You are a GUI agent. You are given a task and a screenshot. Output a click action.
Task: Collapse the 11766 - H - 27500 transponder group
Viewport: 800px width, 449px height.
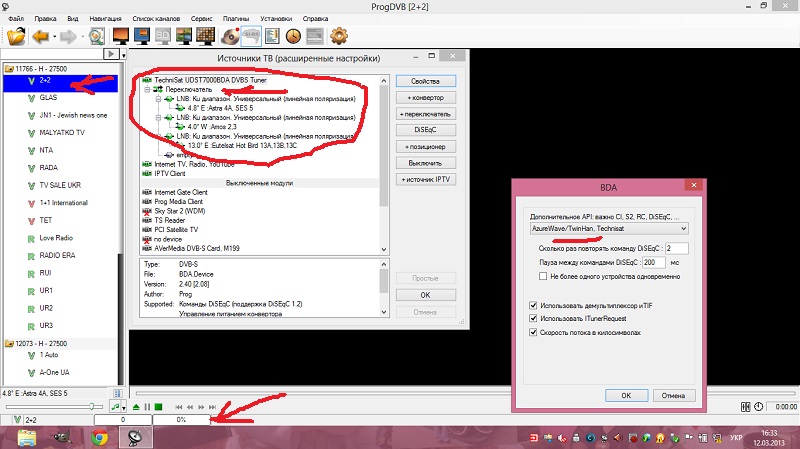pyautogui.click(x=8, y=69)
